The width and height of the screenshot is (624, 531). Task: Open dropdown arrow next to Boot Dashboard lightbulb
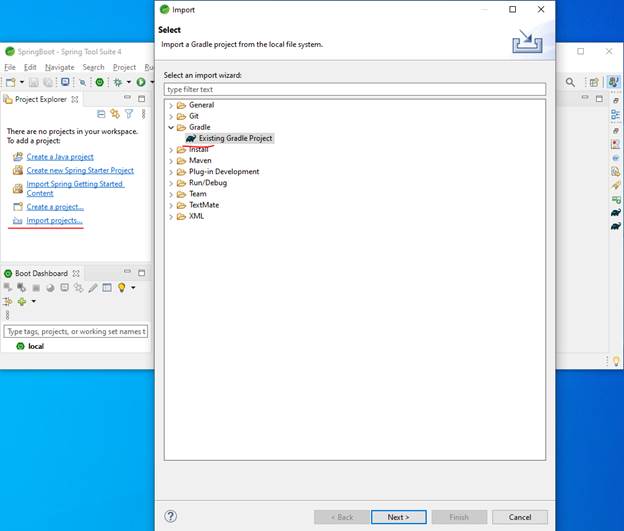tap(133, 287)
